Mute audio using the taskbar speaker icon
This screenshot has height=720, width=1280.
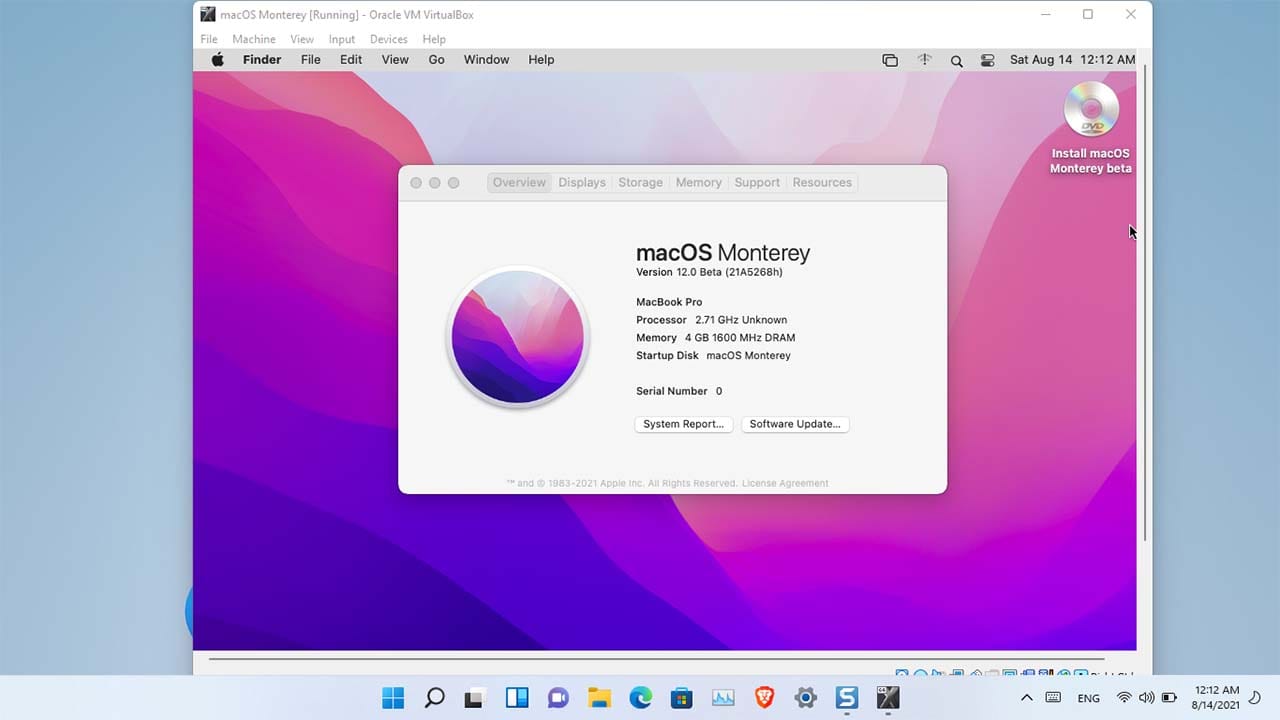click(1146, 698)
